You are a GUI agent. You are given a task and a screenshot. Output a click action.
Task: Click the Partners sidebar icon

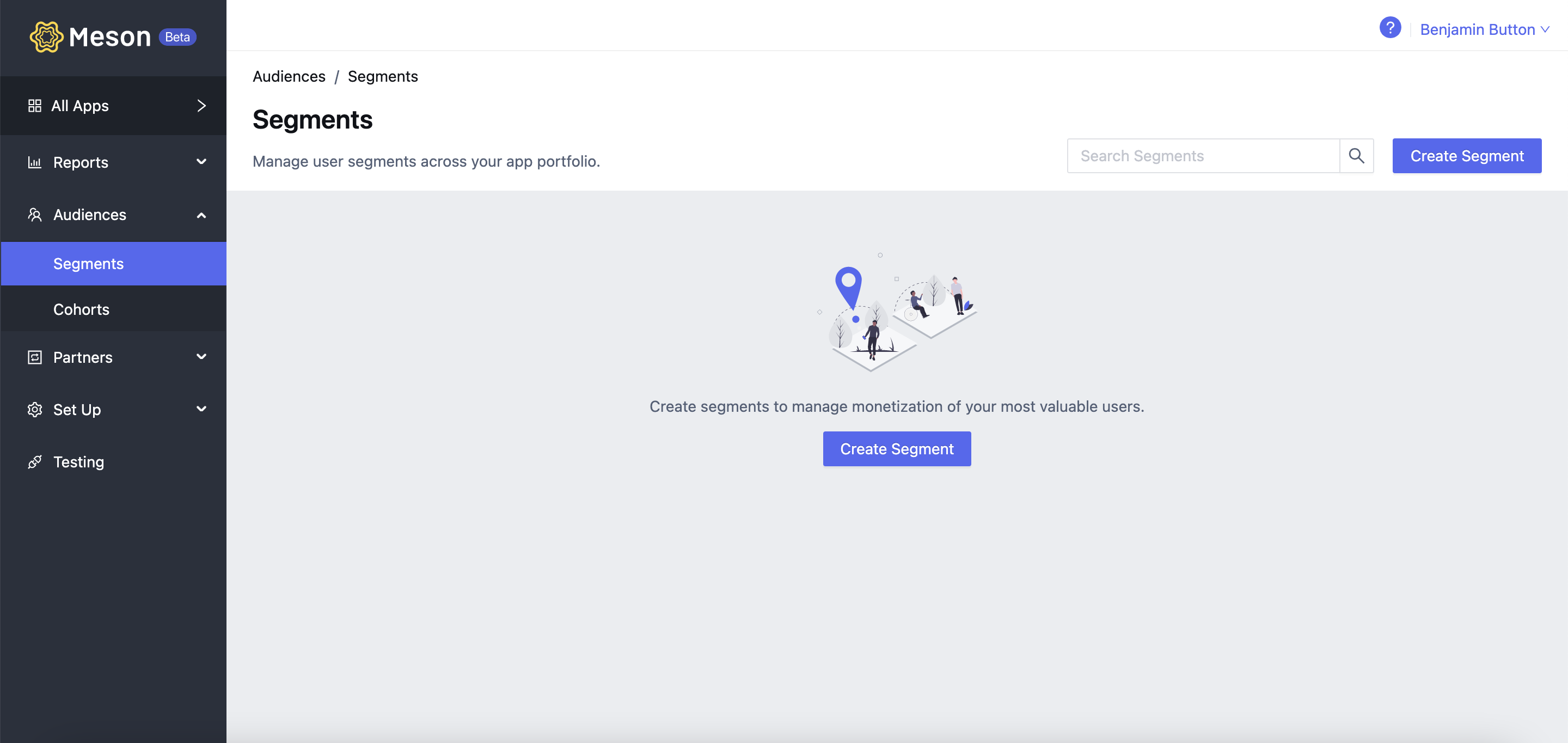coord(35,357)
